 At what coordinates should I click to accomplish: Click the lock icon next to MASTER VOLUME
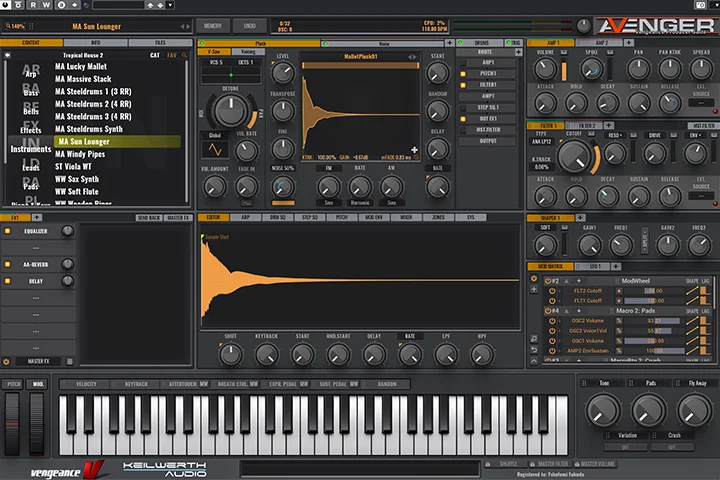pyautogui.click(x=577, y=464)
